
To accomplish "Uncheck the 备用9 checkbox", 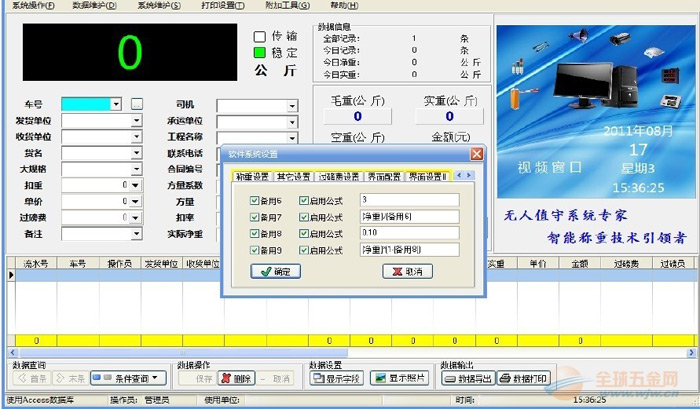I will point(253,249).
